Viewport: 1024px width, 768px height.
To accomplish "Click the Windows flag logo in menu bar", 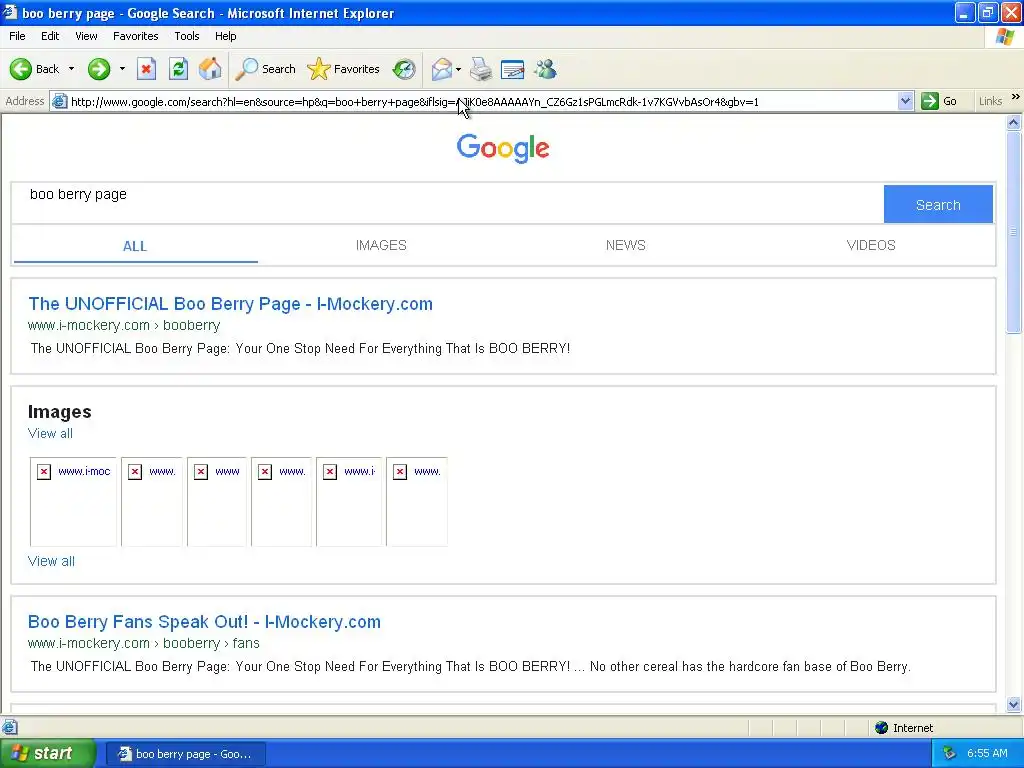I will pos(1005,37).
